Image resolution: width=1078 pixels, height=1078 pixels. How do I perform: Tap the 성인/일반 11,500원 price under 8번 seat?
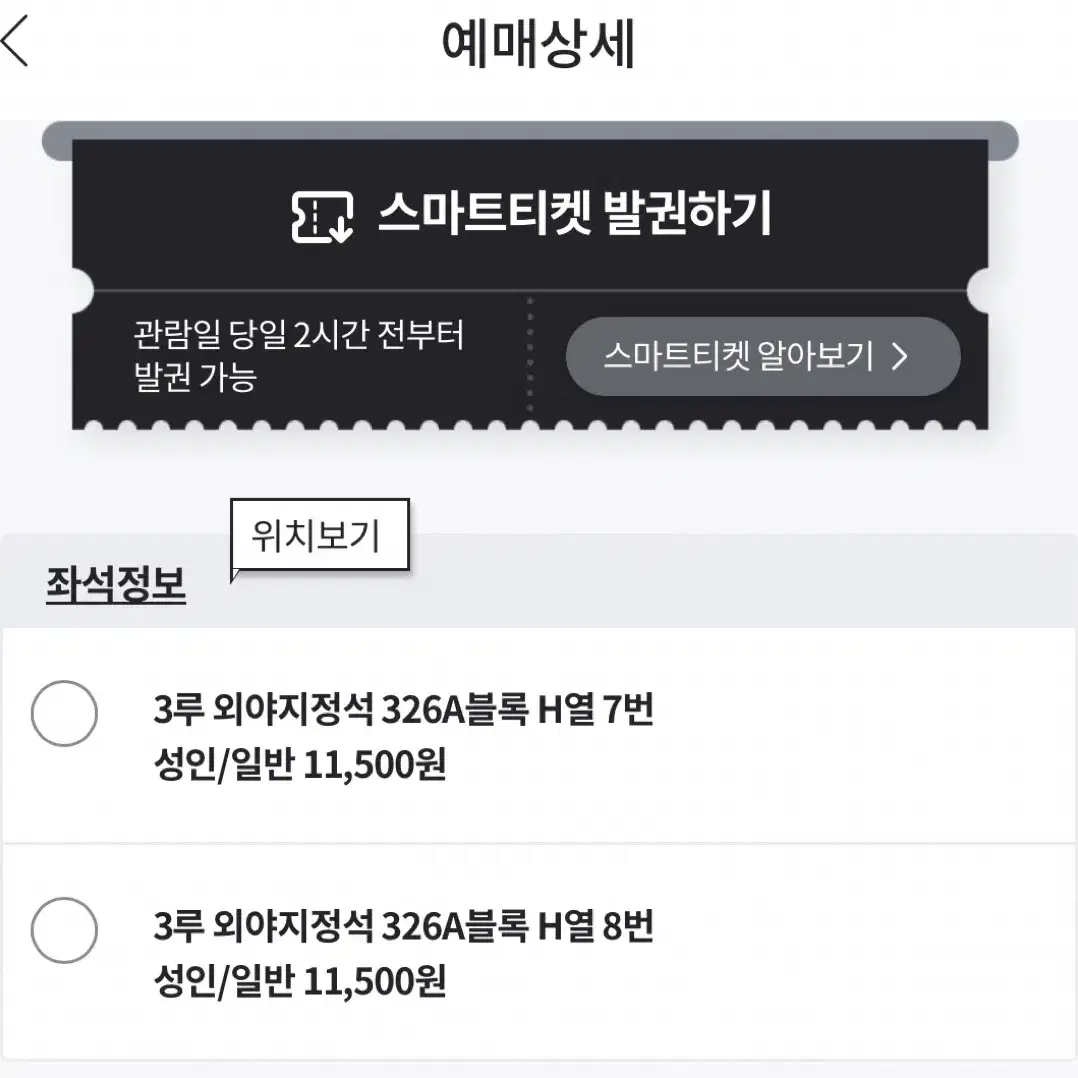(300, 981)
